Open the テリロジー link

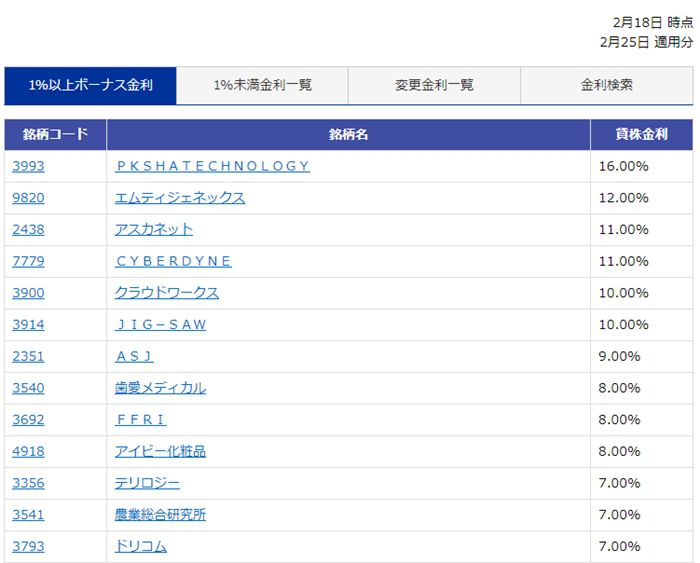[147, 484]
